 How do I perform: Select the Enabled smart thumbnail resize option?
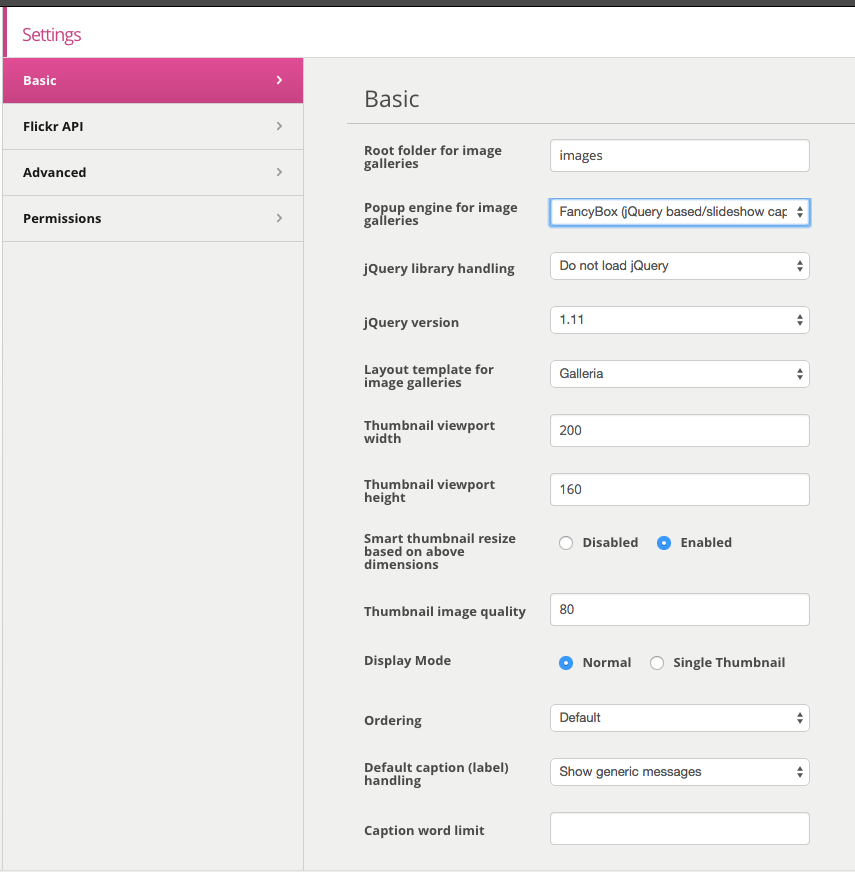pyautogui.click(x=664, y=543)
